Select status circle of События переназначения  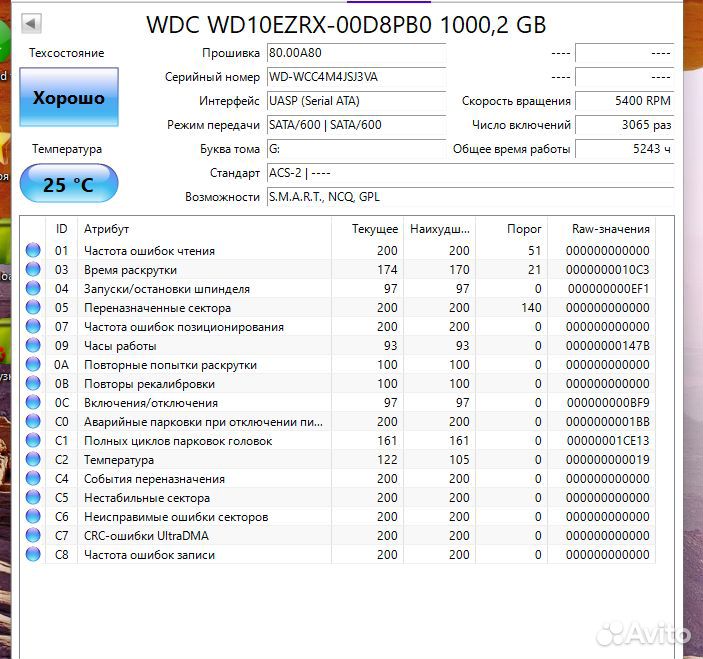coord(33,478)
